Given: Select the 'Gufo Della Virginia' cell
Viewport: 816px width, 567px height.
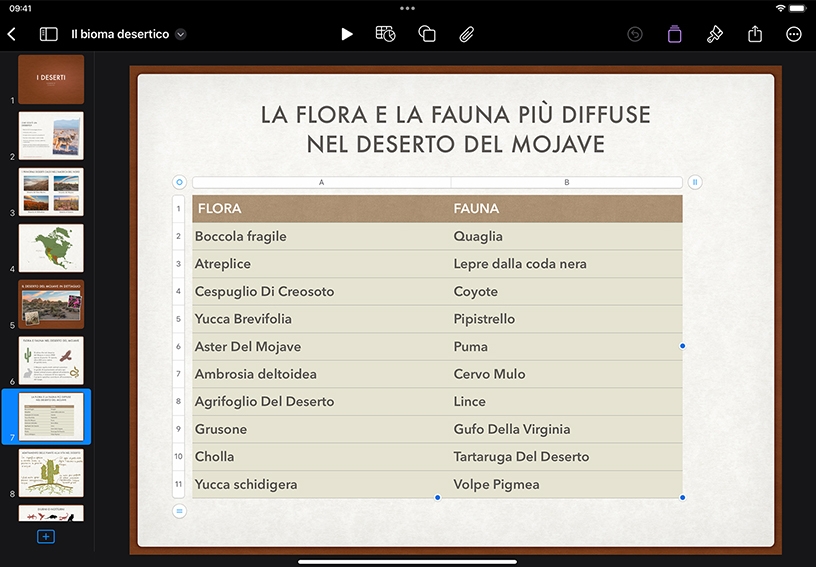Looking at the screenshot, I should [567, 429].
